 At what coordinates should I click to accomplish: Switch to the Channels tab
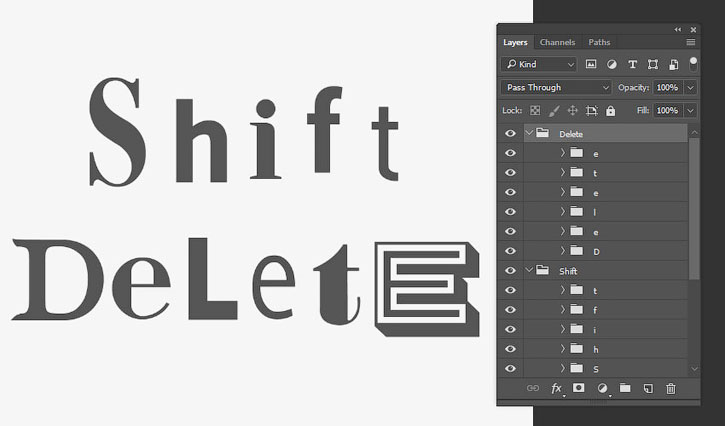[x=557, y=42]
